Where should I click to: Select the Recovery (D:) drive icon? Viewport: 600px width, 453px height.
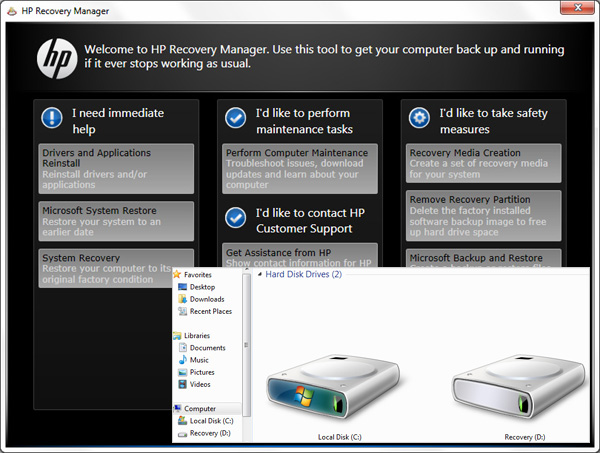tap(518, 387)
